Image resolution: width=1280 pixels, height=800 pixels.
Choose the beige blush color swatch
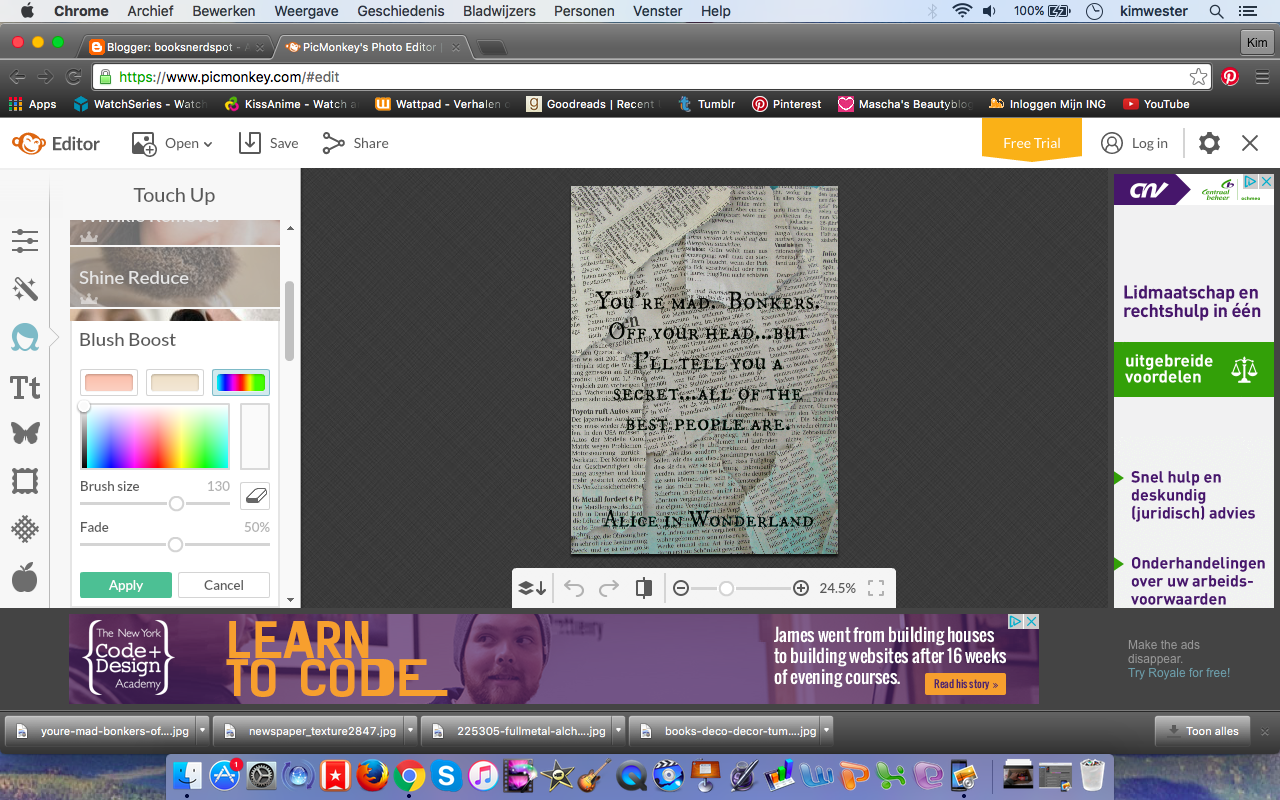click(175, 382)
